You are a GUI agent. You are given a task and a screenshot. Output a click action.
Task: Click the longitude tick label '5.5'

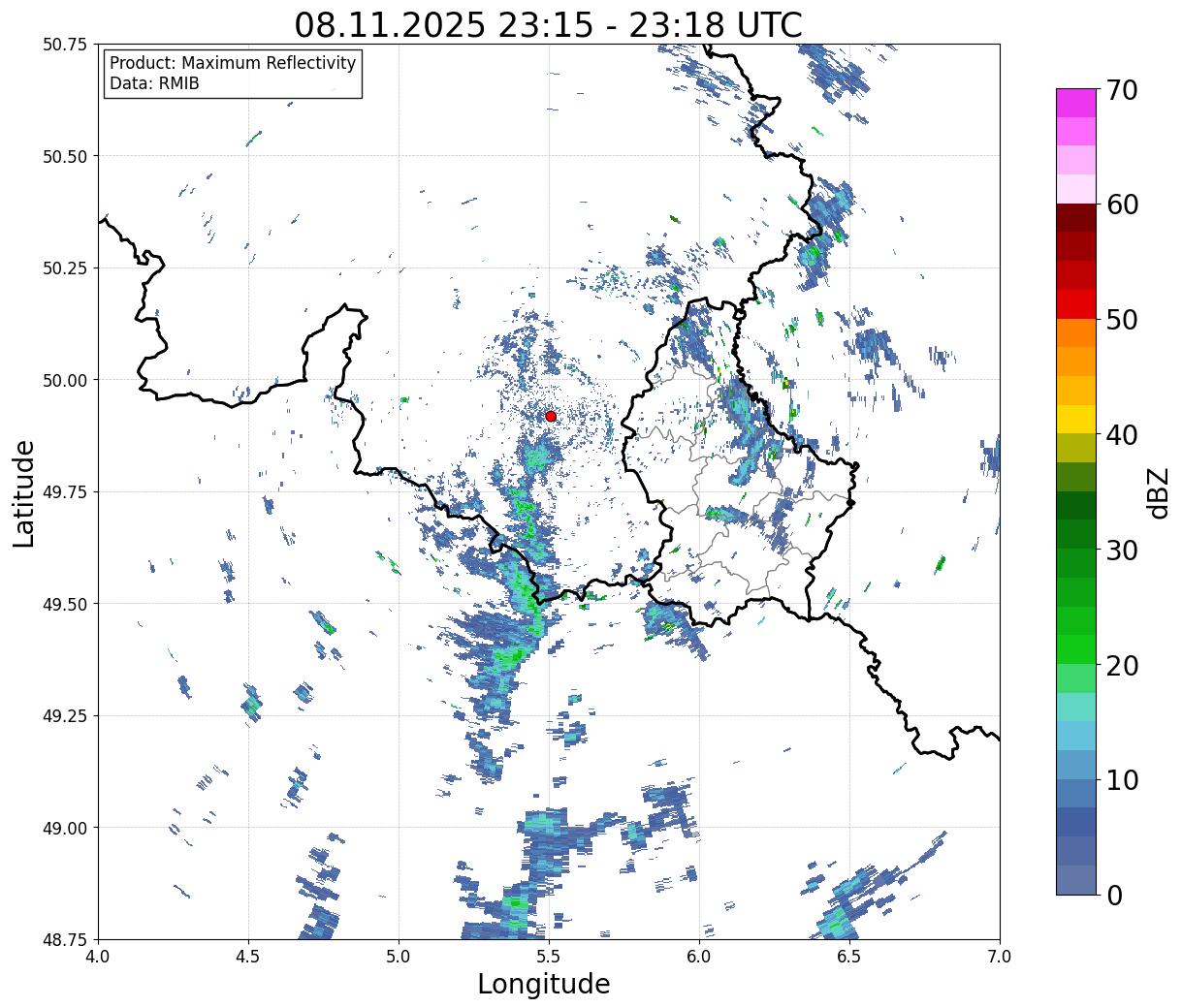tap(549, 957)
